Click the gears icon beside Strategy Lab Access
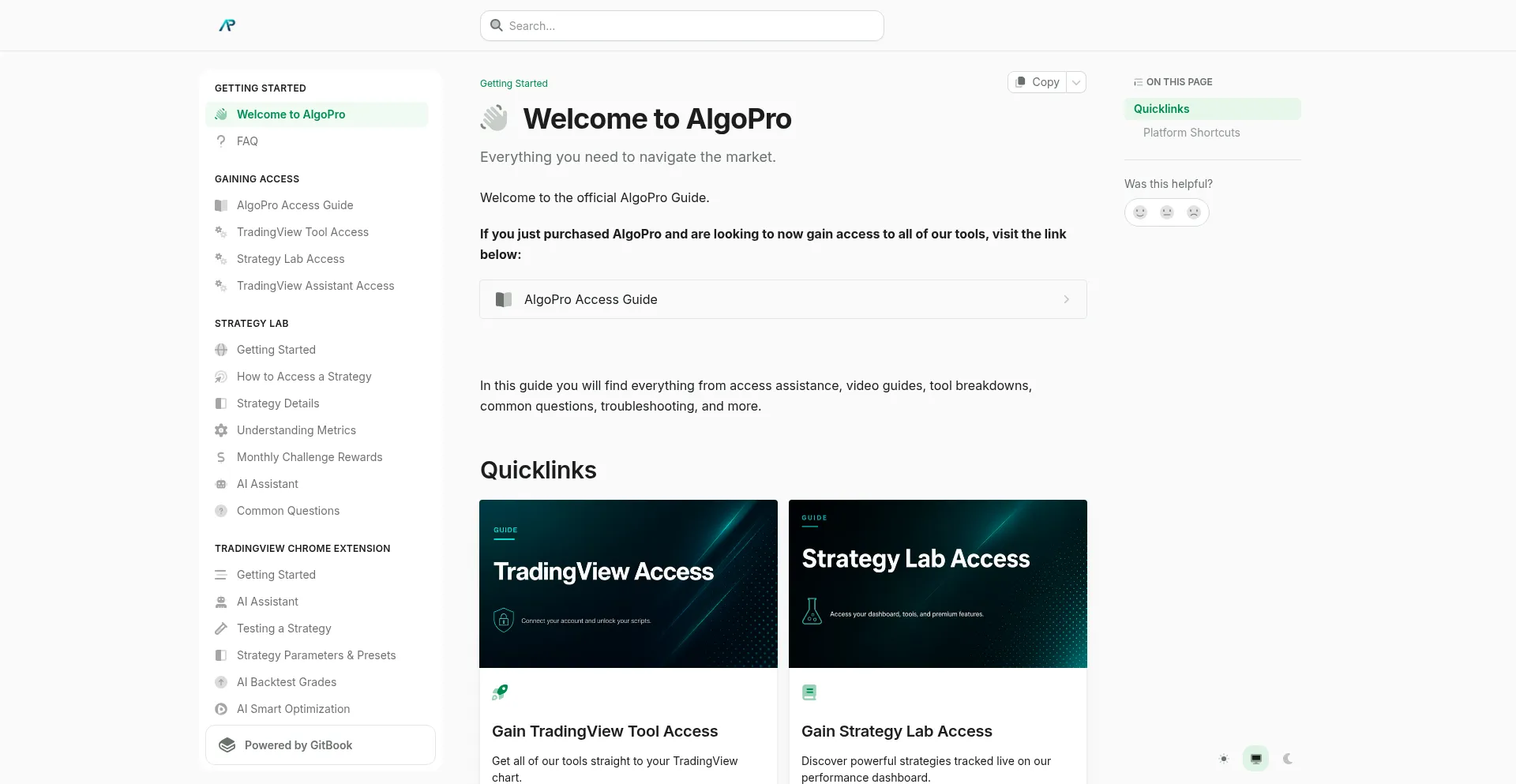Screen dimensions: 1516x784 [221, 259]
